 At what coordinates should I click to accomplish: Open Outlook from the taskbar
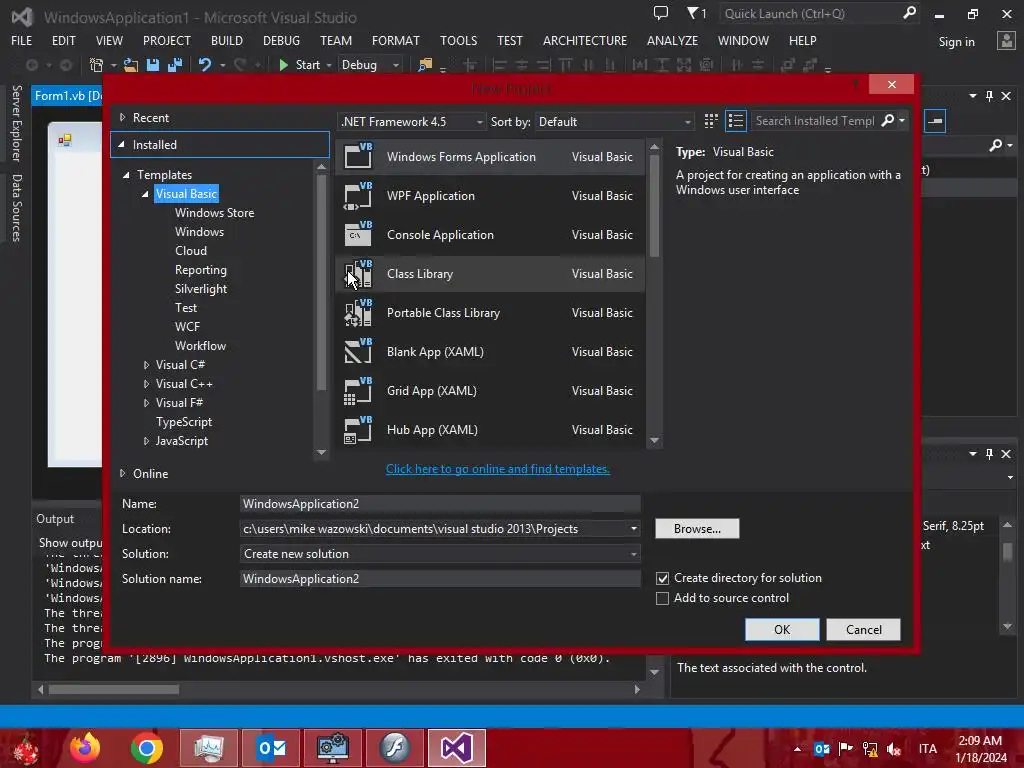(x=272, y=748)
